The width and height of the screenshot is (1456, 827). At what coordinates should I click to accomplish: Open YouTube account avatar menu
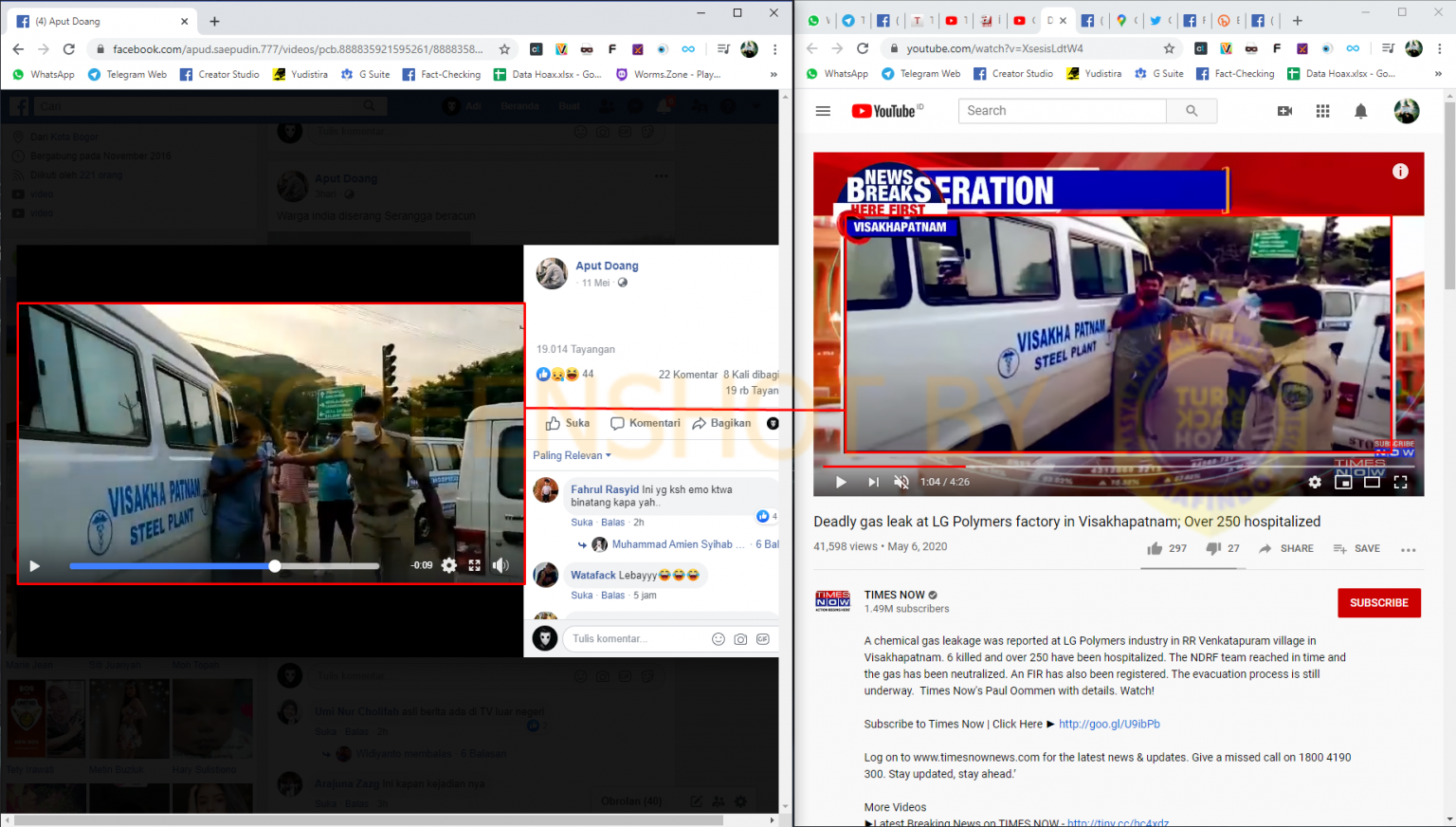(1407, 111)
